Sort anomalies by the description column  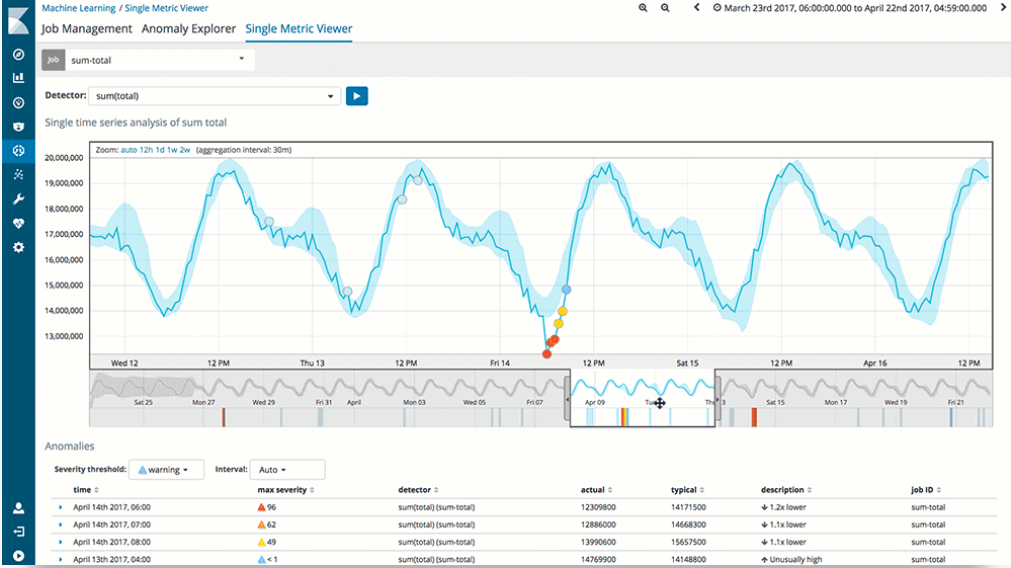tap(786, 490)
